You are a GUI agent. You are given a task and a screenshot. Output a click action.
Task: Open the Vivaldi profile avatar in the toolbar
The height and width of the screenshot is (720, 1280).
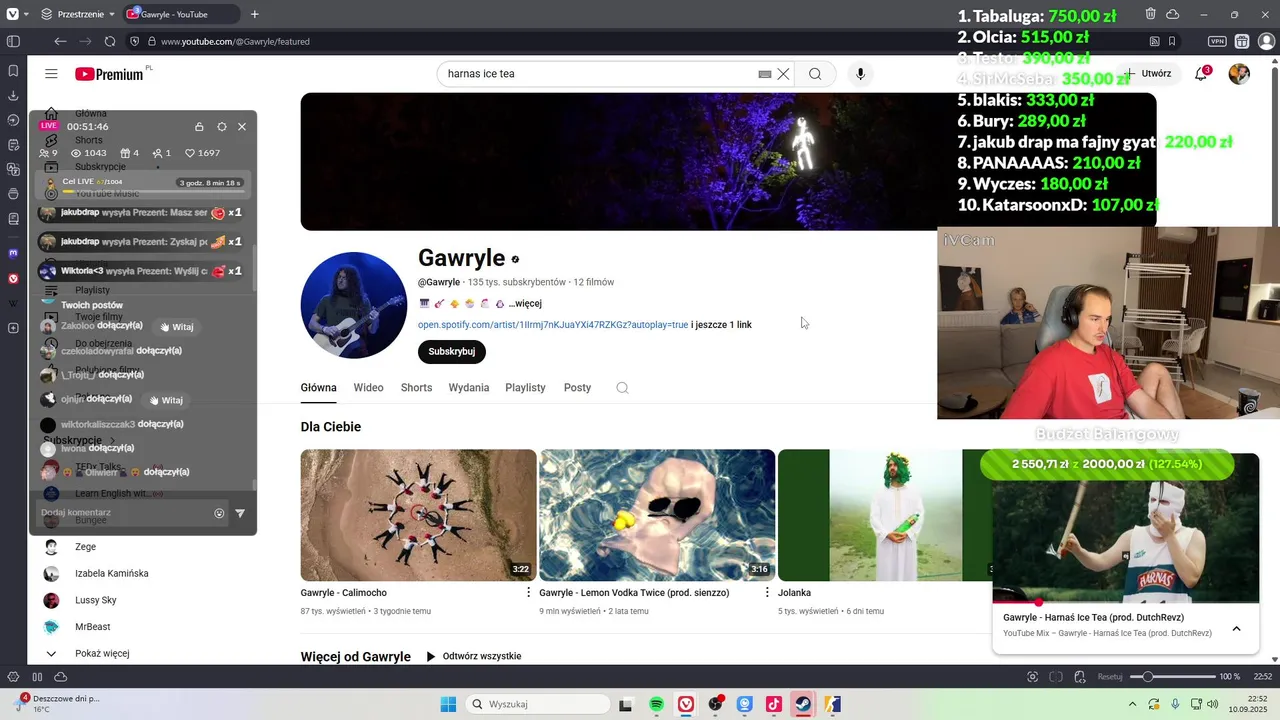coord(1265,41)
